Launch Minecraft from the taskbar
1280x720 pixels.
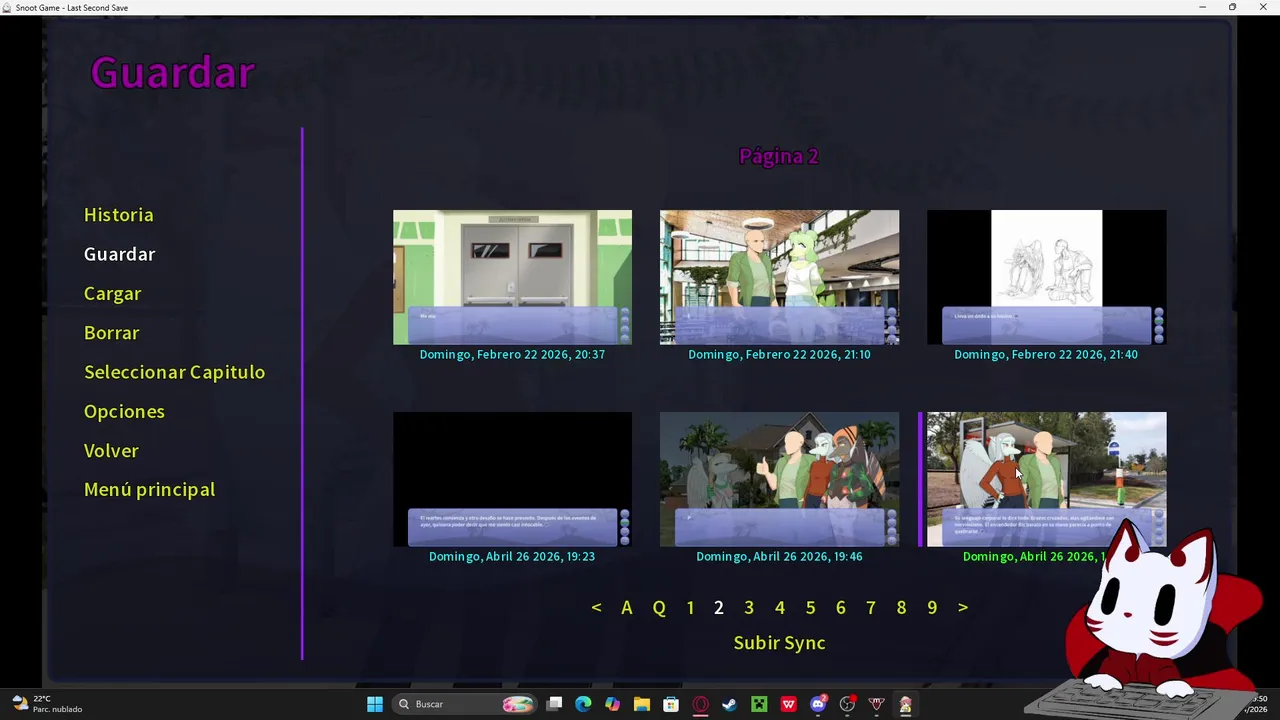click(759, 704)
